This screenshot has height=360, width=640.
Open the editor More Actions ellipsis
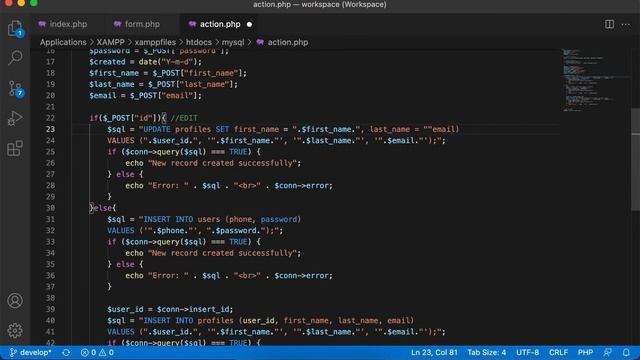[x=626, y=24]
